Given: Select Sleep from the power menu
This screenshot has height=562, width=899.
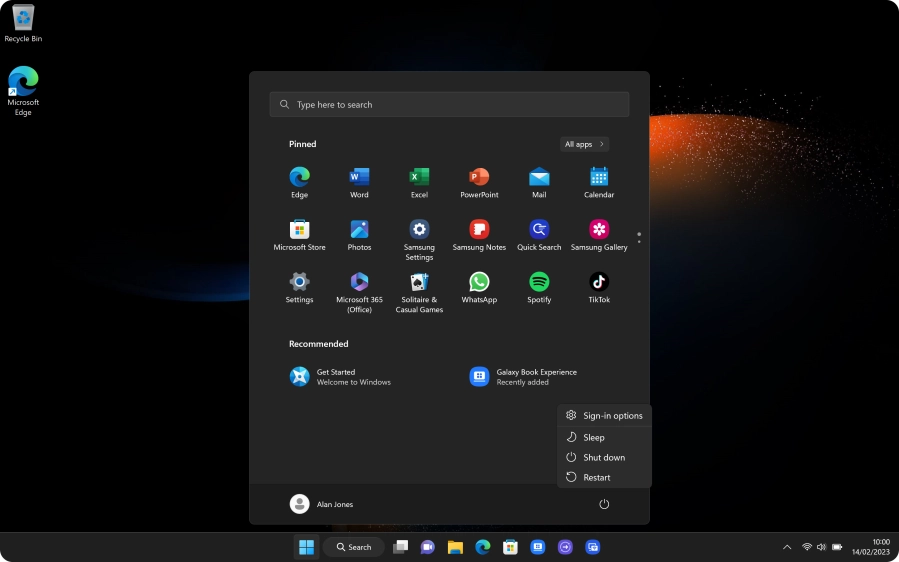Looking at the screenshot, I should 594,437.
